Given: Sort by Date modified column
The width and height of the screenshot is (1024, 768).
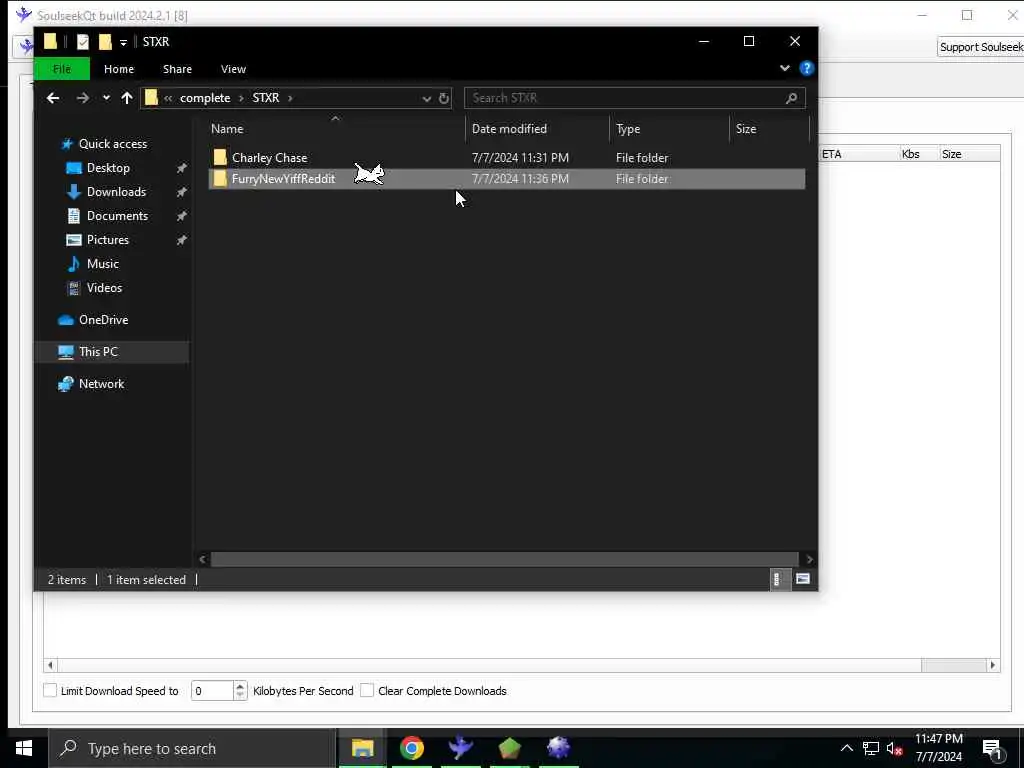Looking at the screenshot, I should point(537,129).
